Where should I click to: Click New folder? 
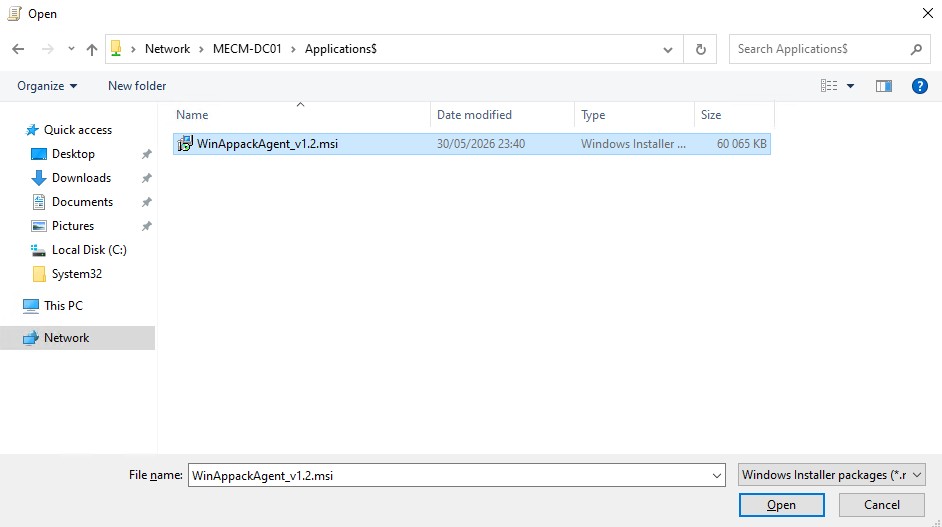tap(137, 86)
